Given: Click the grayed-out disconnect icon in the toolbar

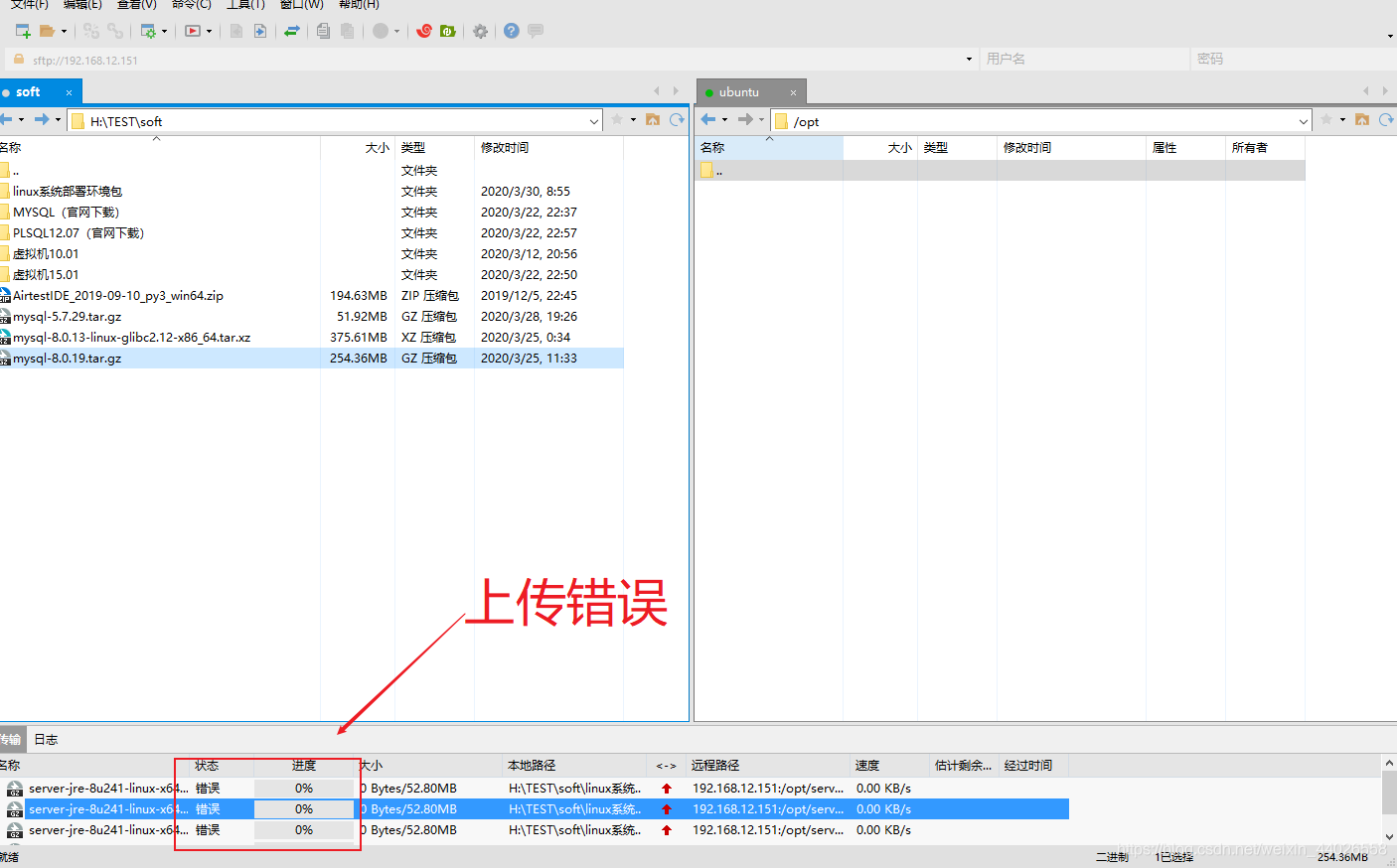Looking at the screenshot, I should 115,31.
